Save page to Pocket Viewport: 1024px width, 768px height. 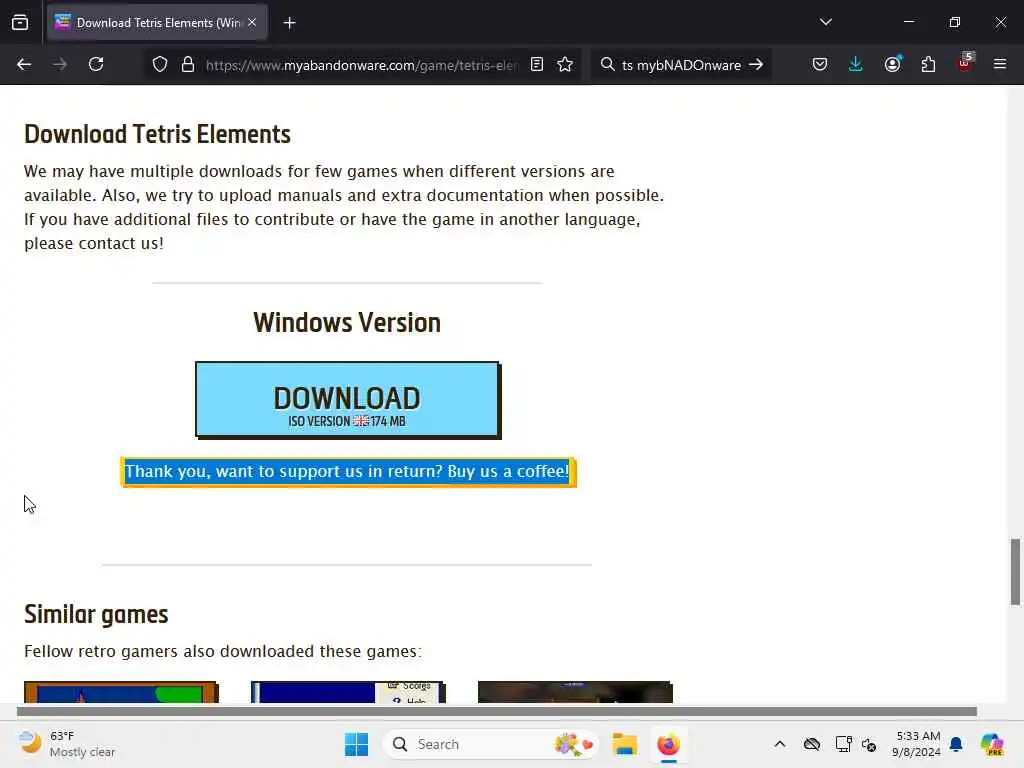820,65
